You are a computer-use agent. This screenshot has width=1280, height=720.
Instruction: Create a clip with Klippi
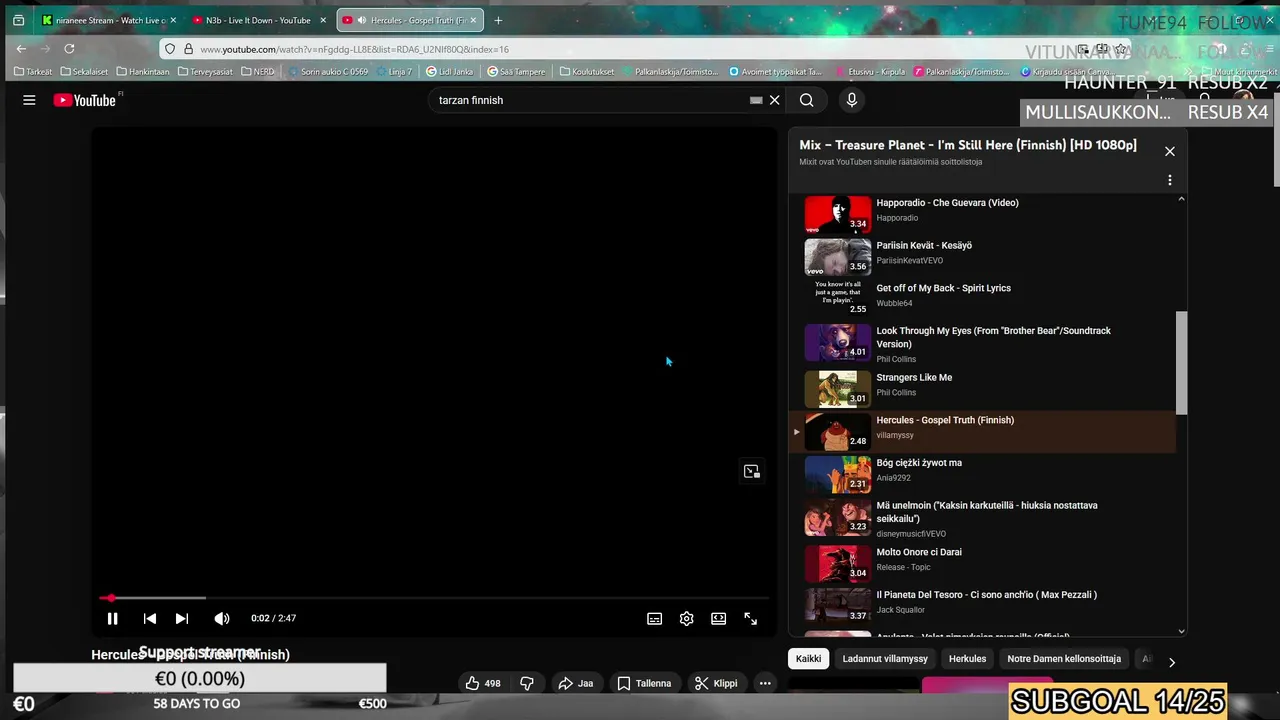[x=716, y=683]
